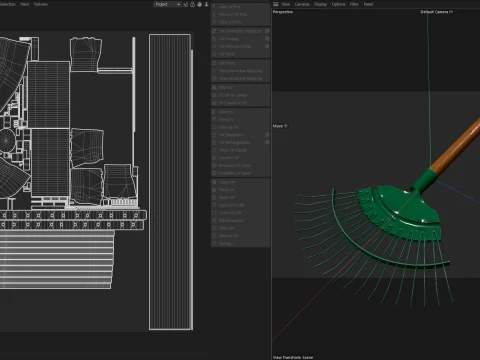480x360 pixels.
Task: Open gear settings beside Set UVW from Projection
Action: pos(267,31)
